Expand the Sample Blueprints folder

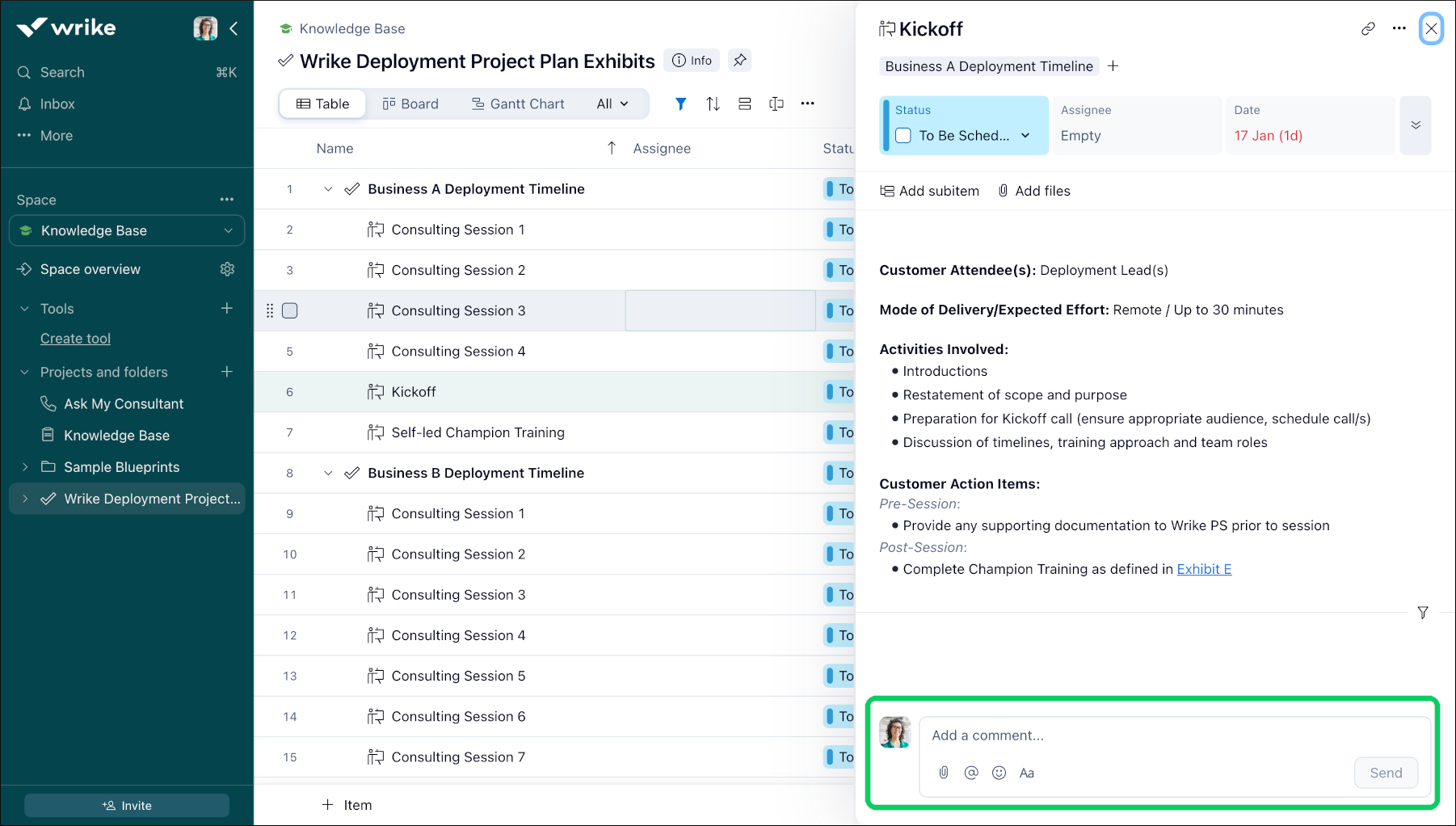point(25,467)
